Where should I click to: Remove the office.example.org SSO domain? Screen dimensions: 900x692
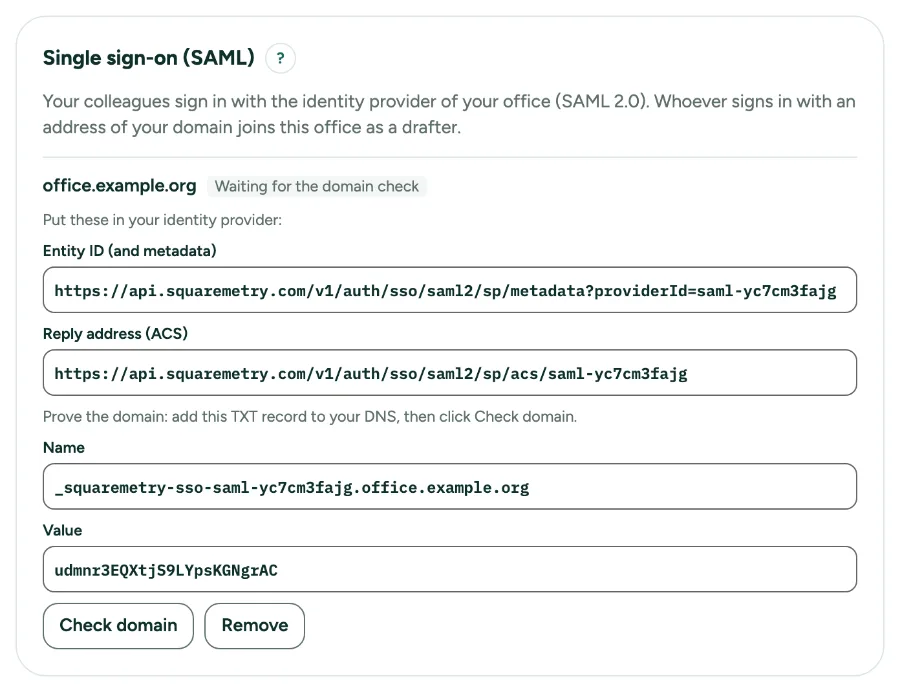pos(255,625)
